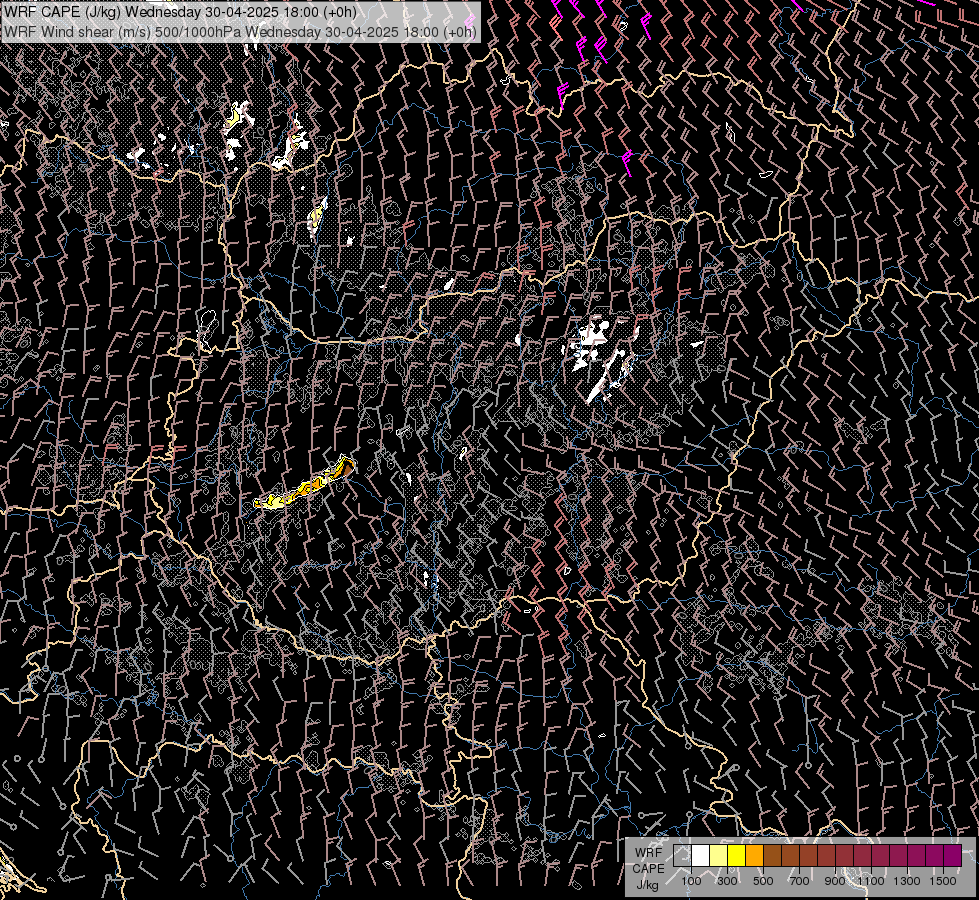Click the legend label 500
The height and width of the screenshot is (900, 979).
763,881
